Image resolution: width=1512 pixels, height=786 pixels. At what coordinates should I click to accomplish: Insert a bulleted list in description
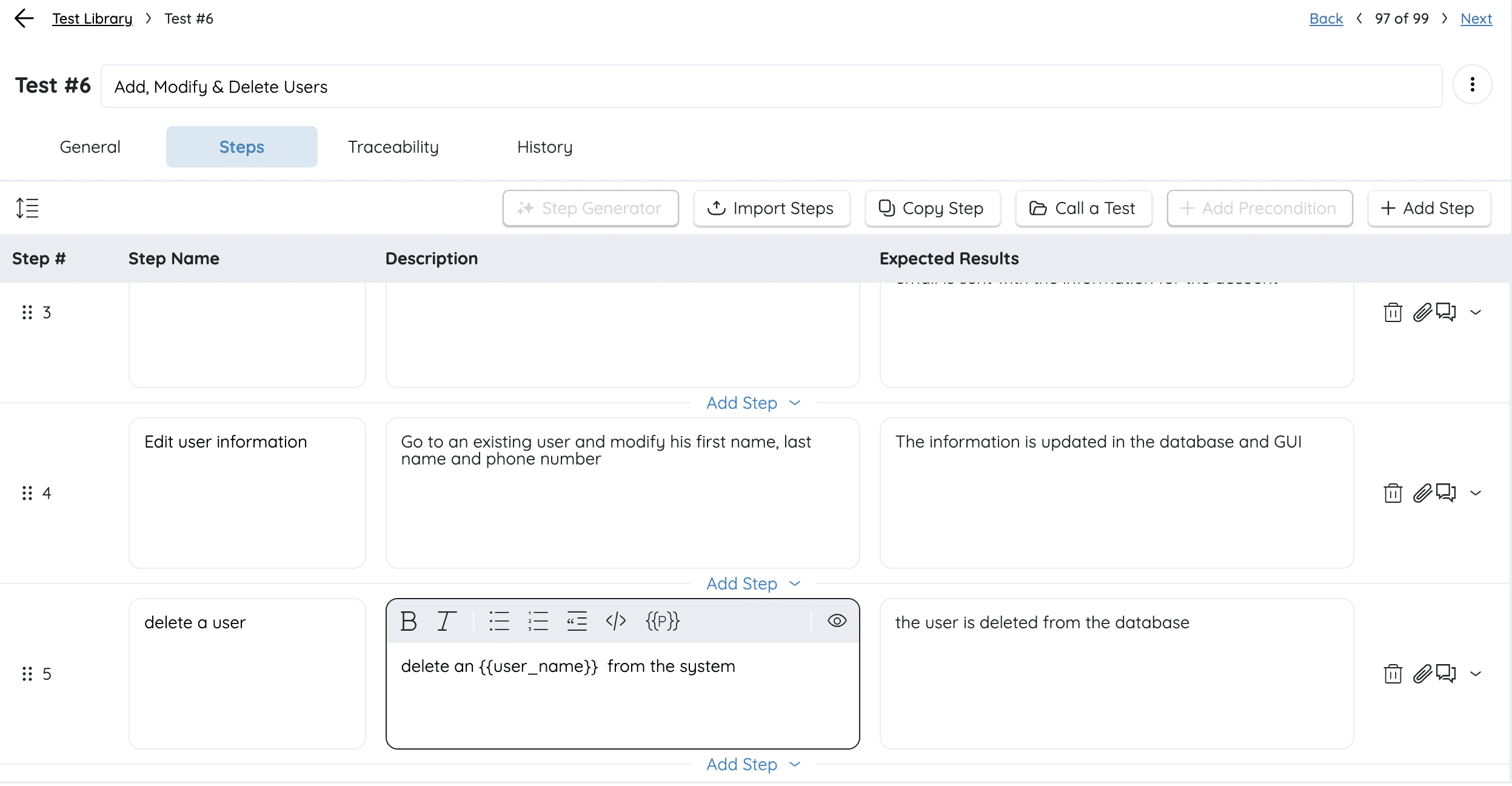(499, 621)
